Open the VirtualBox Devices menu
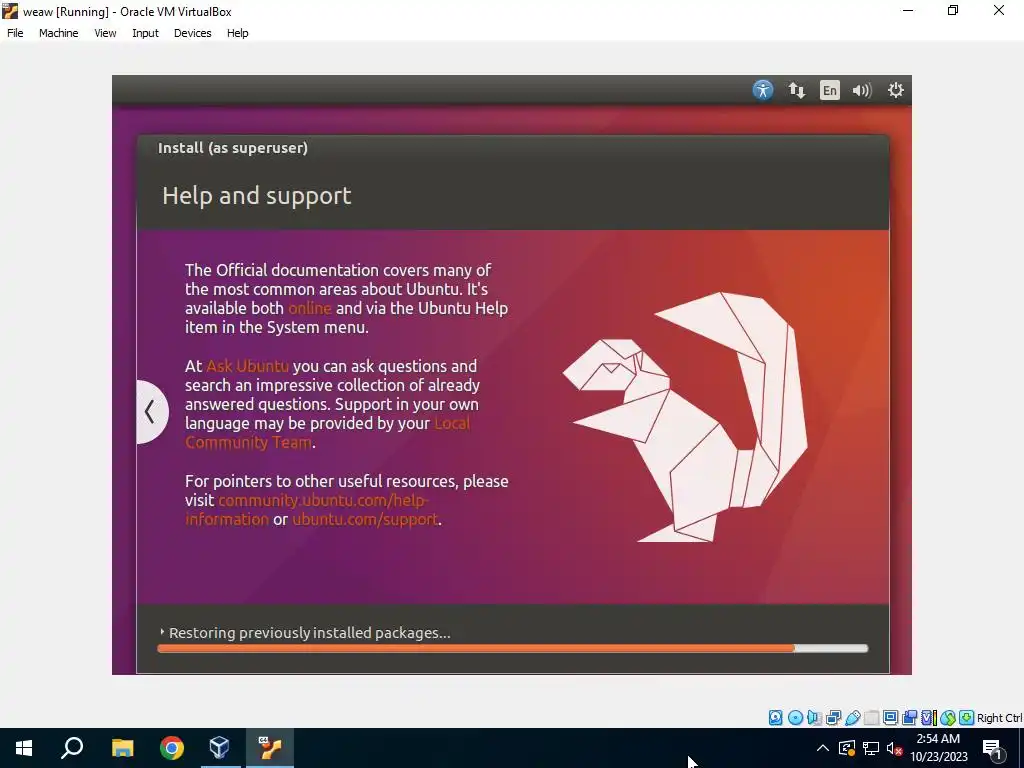 192,33
